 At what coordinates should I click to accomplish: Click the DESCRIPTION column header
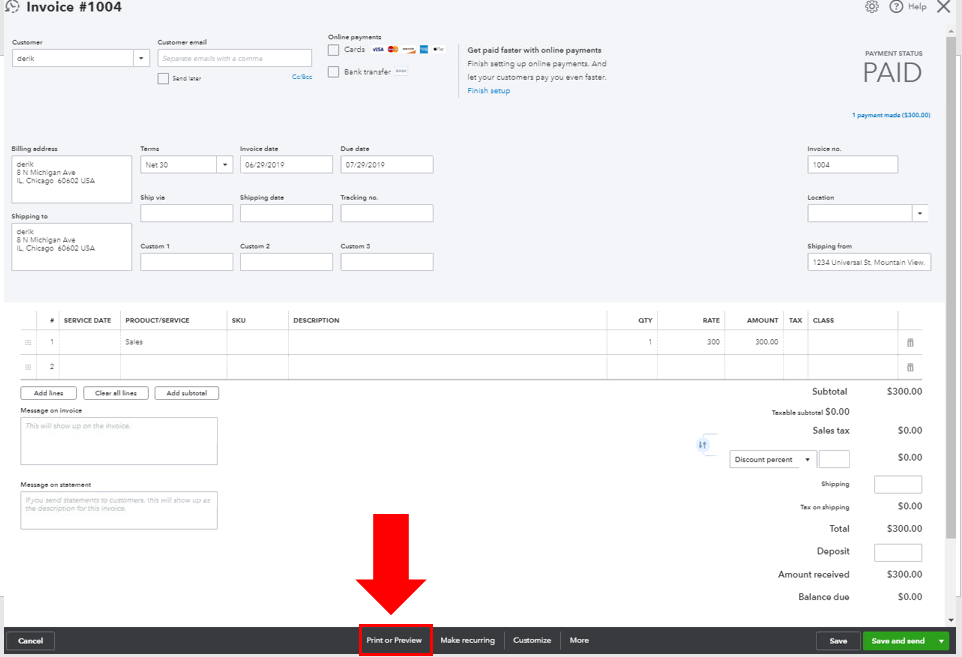[x=316, y=320]
